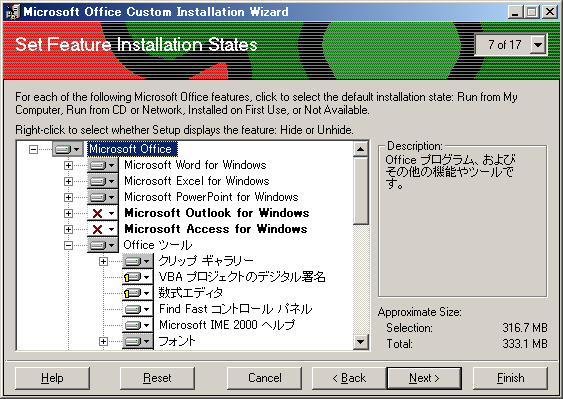Open install state icon for フォント
This screenshot has height=399, width=563.
point(138,341)
